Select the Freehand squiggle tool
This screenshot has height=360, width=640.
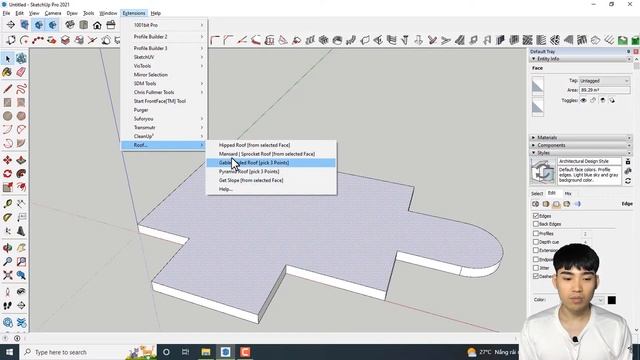coord(21,89)
